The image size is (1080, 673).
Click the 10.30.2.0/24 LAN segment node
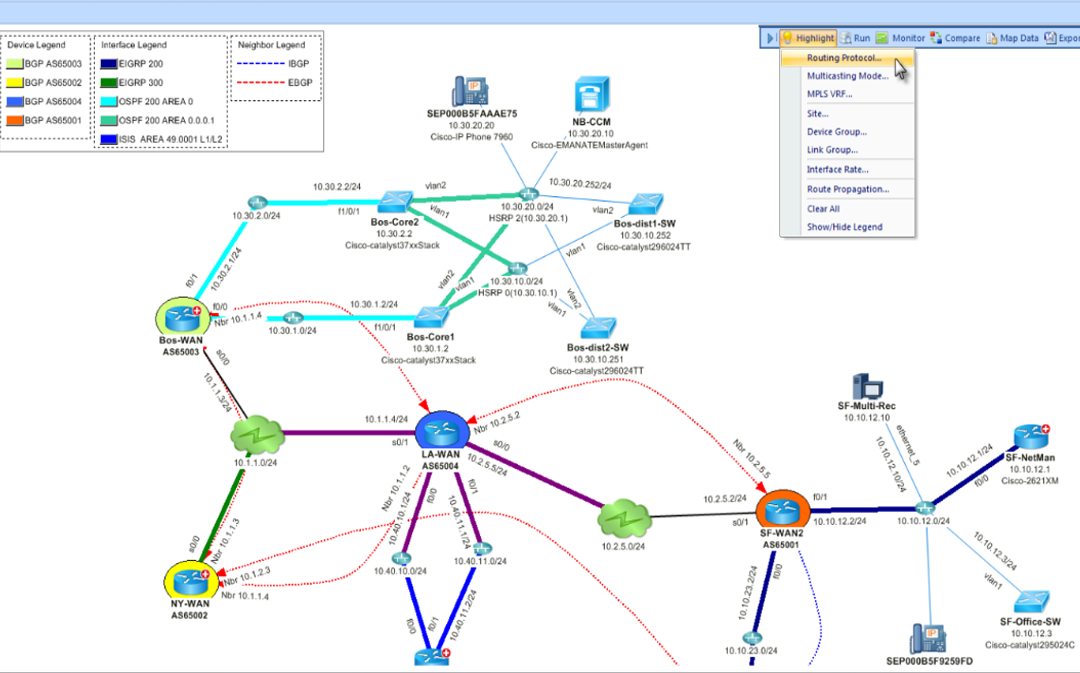[x=257, y=203]
